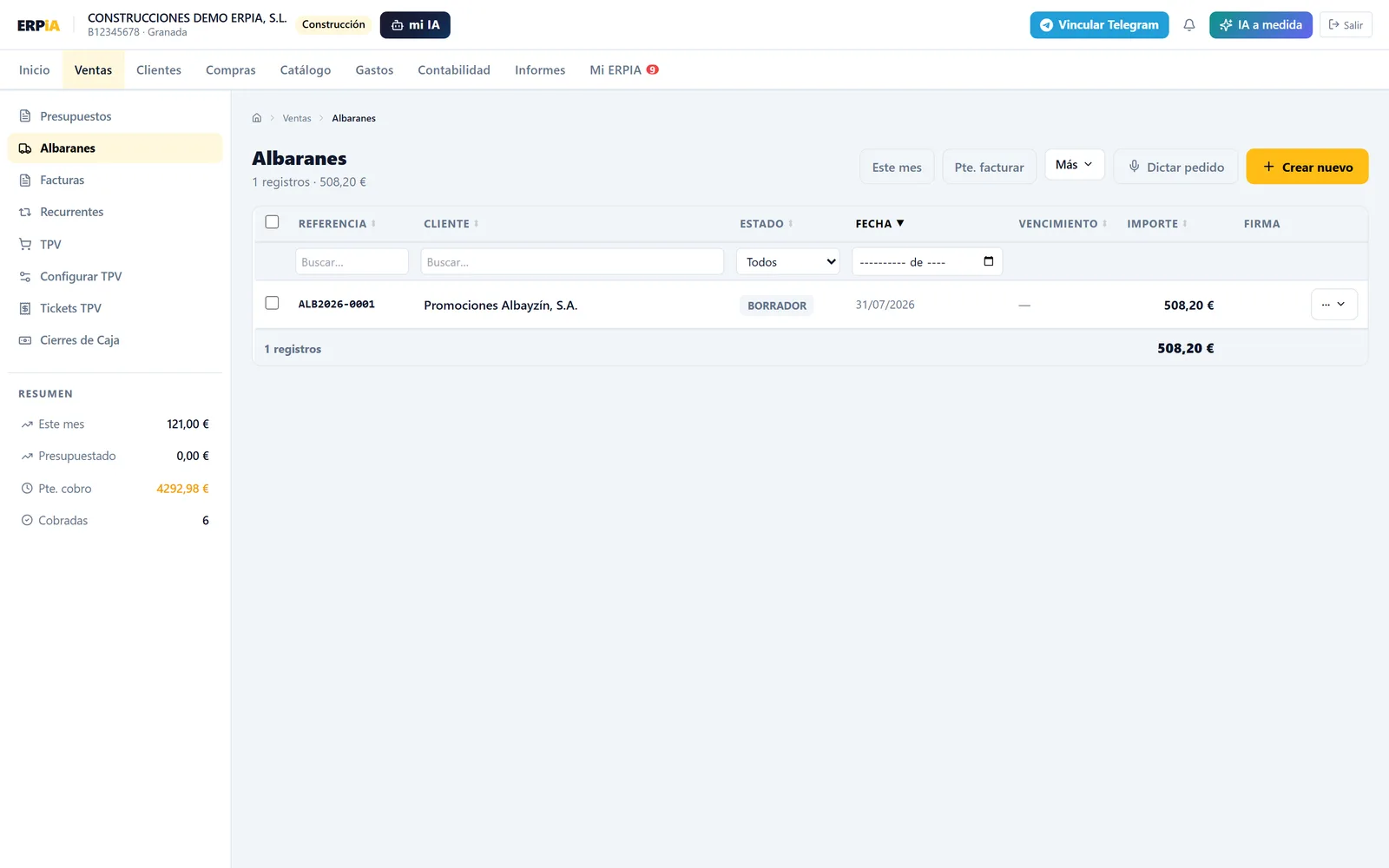This screenshot has width=1389, height=868.
Task: Click the Recurrentes sidebar icon
Action: (25, 212)
